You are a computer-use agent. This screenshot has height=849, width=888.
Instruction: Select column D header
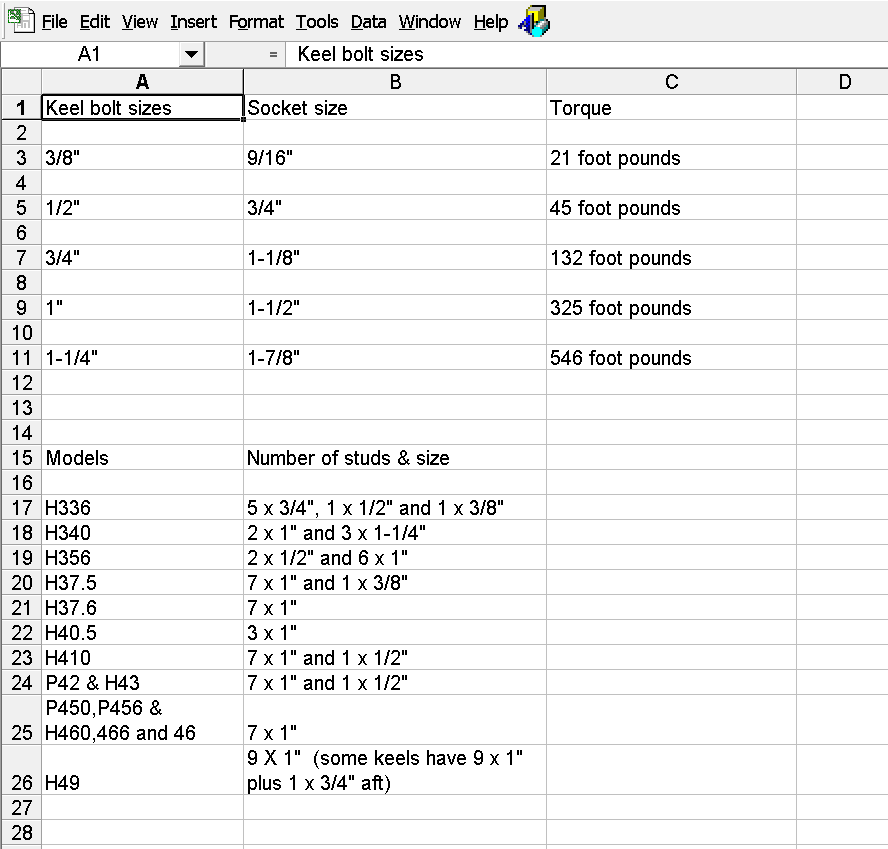coord(843,82)
